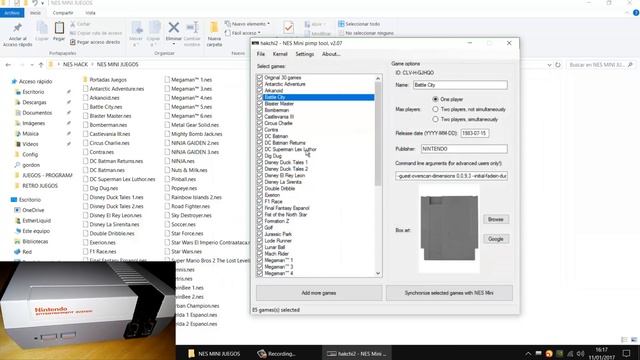The width and height of the screenshot is (640, 360).
Task: Select Battle City.nes file in Explorer
Action: click(106, 107)
